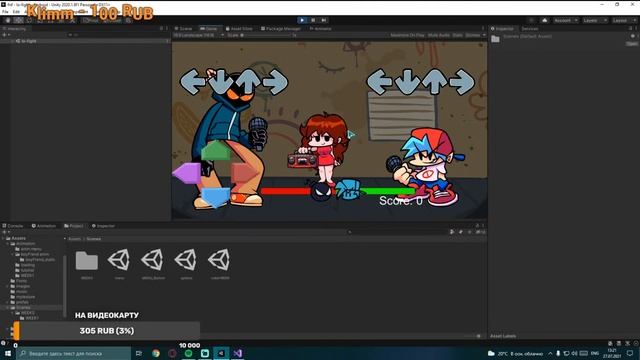Select the menu scene asset
This screenshot has height=360, width=640.
(x=119, y=260)
